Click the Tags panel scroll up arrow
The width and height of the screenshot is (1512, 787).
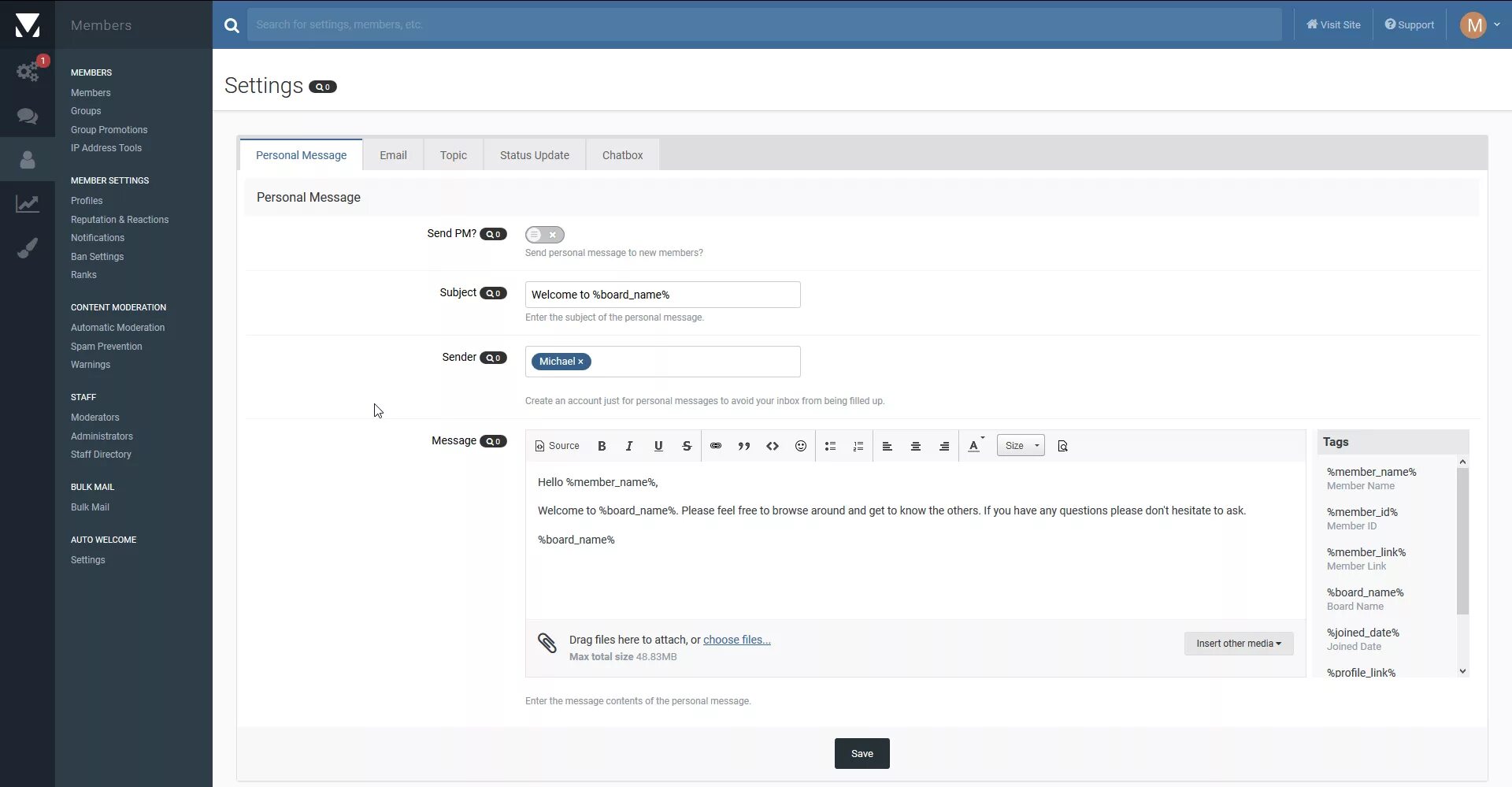pos(1462,462)
